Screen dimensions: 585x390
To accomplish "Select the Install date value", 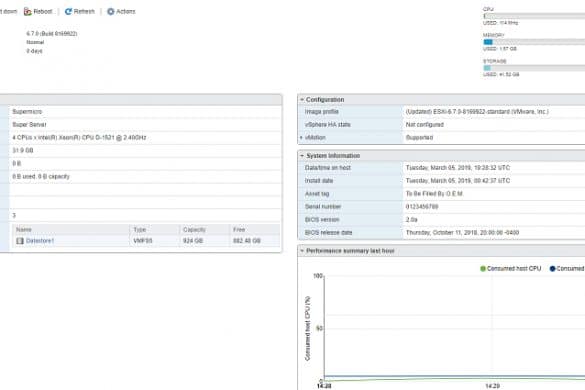I will [458, 181].
